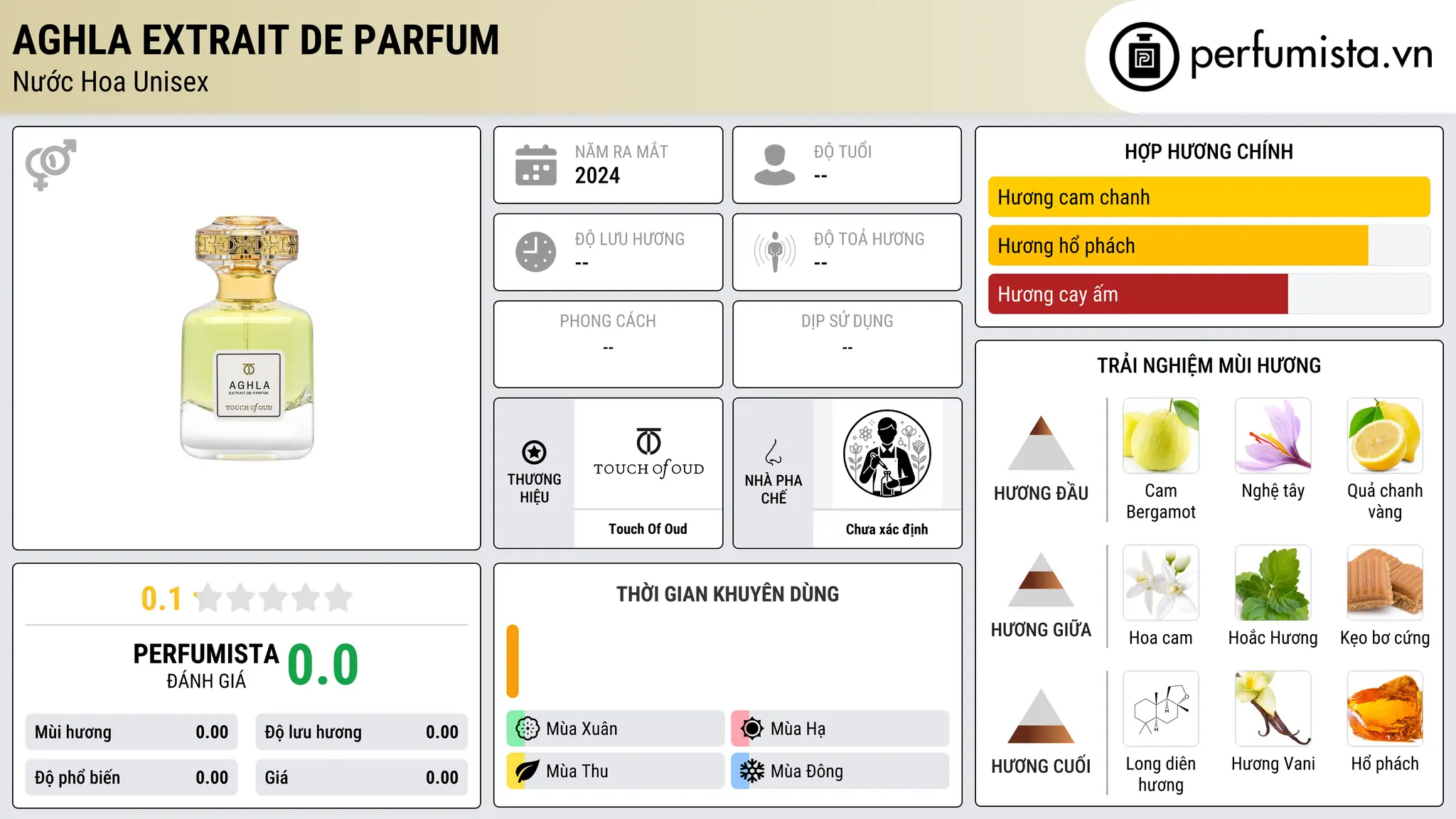Click the Chưa xác định perfumer label

pyautogui.click(x=887, y=529)
